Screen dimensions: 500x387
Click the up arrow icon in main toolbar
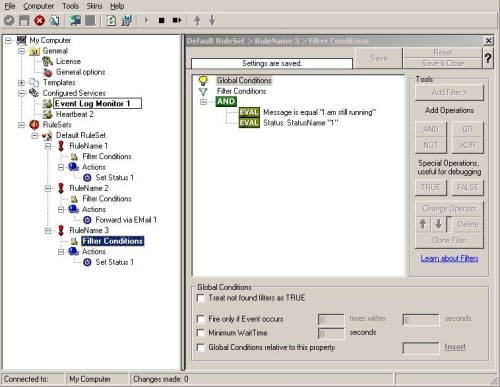click(x=197, y=21)
